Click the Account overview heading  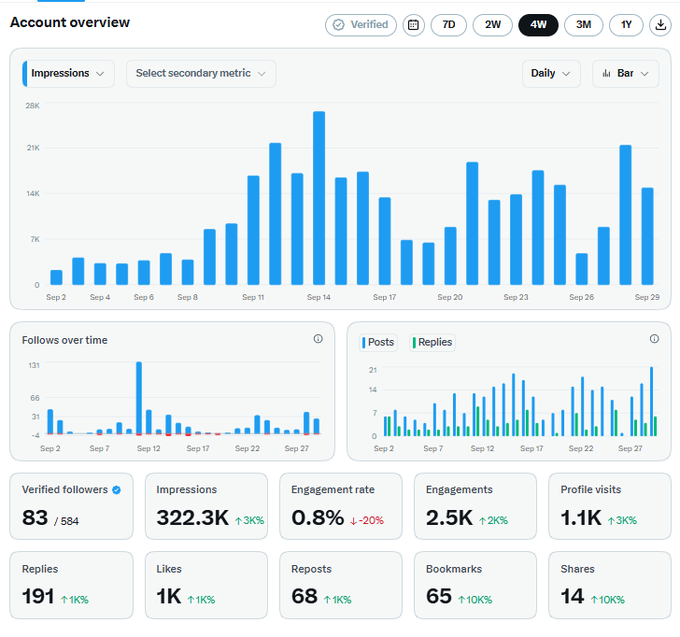tap(70, 22)
